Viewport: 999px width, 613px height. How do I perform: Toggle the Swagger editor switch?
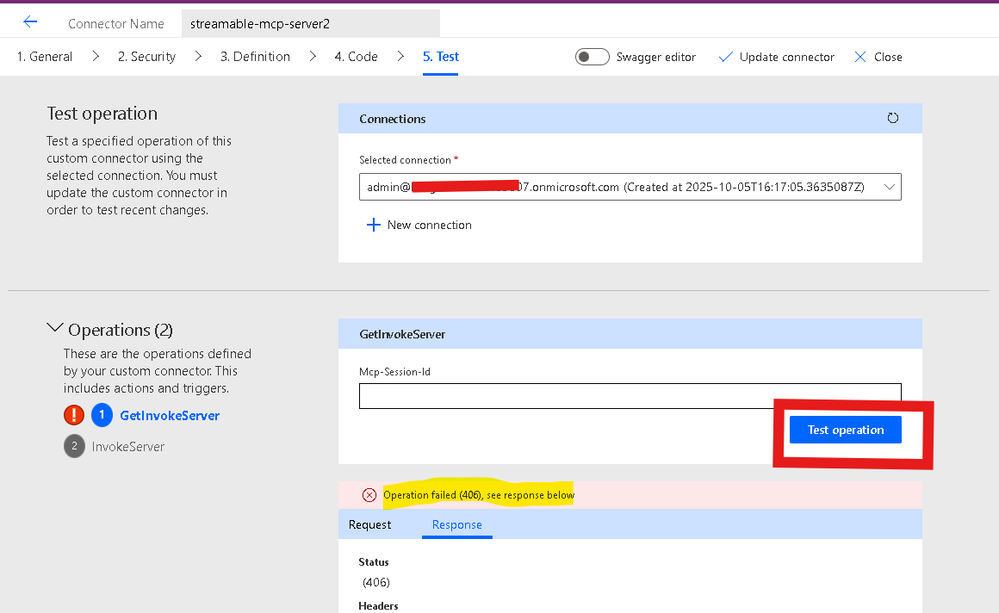point(592,57)
